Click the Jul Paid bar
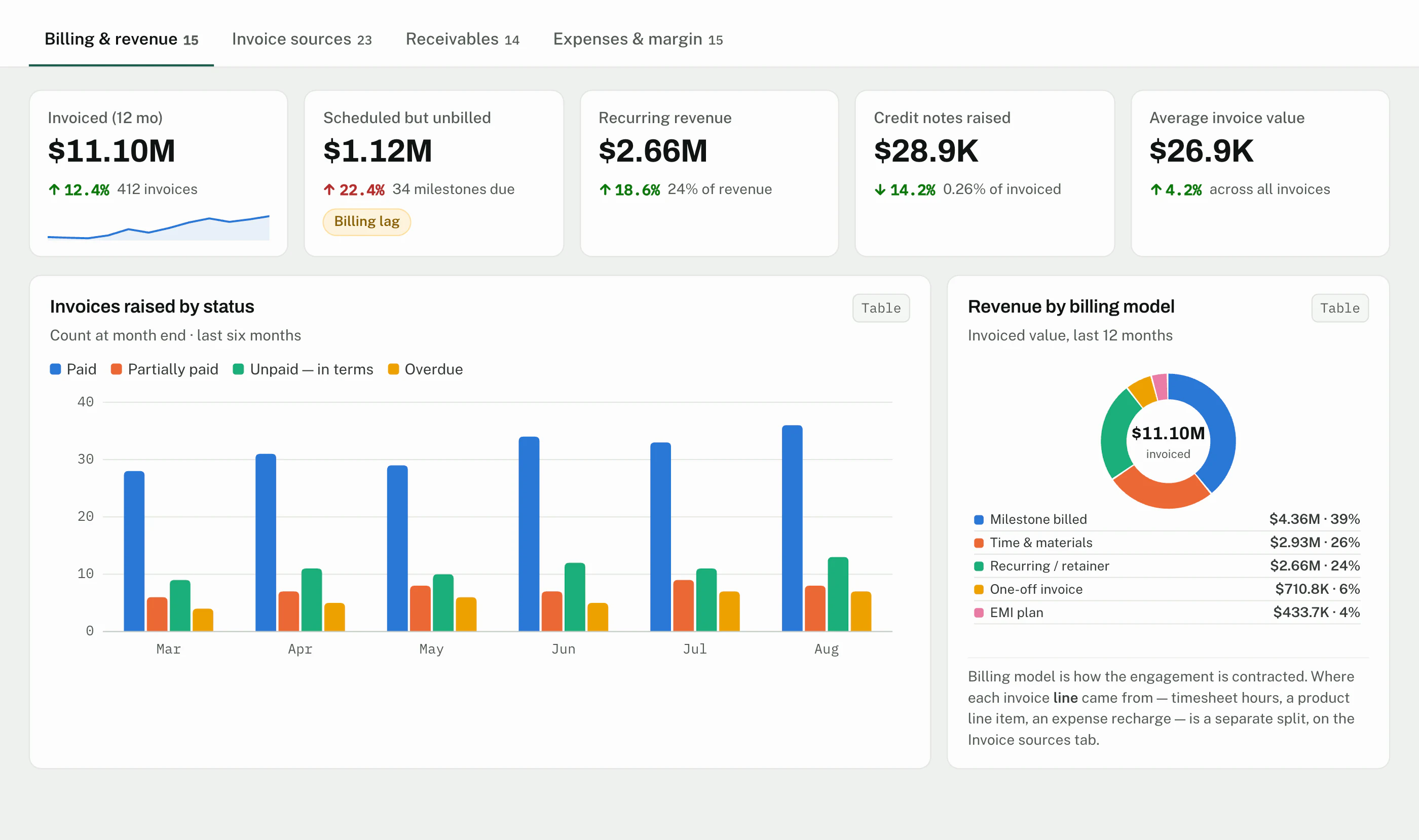 point(661,537)
